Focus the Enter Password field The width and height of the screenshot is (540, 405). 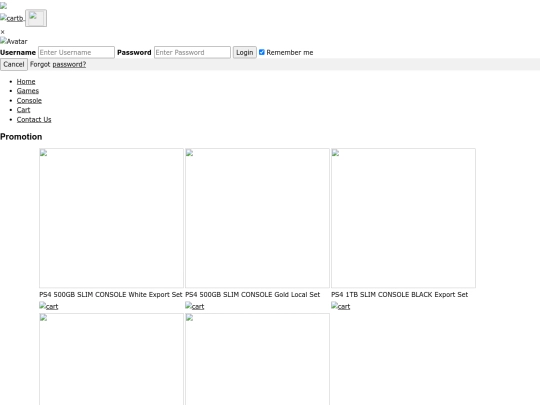pos(192,52)
